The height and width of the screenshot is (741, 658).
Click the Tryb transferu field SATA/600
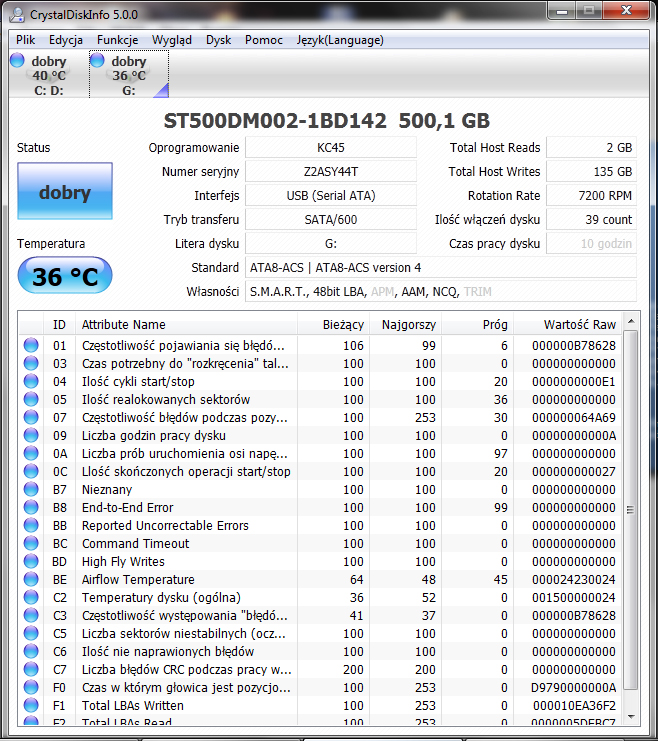(x=331, y=220)
